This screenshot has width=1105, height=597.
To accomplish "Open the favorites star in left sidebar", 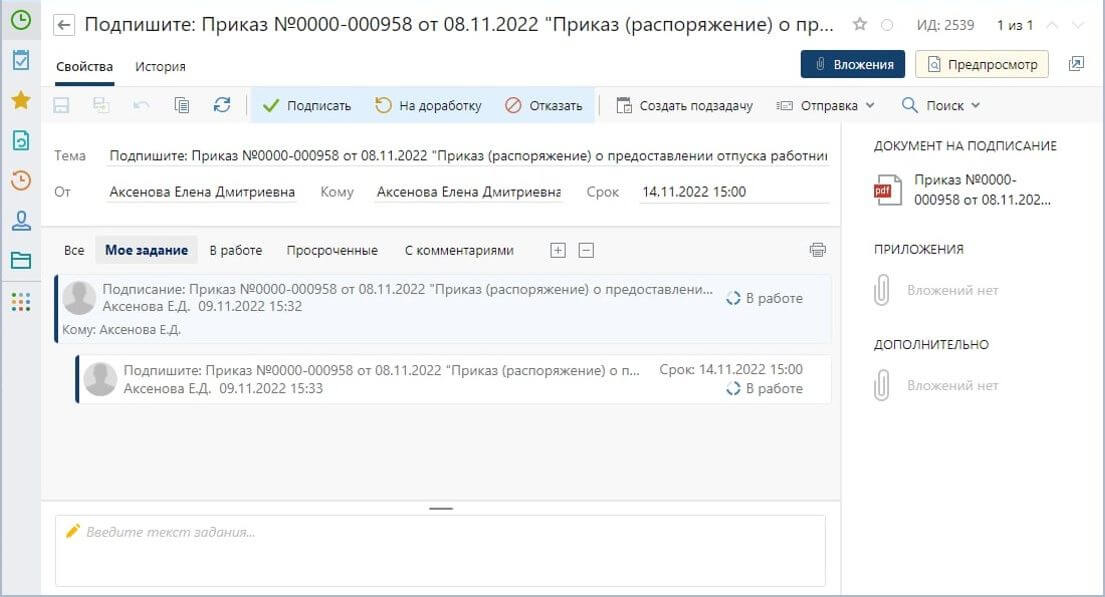I will [x=20, y=100].
